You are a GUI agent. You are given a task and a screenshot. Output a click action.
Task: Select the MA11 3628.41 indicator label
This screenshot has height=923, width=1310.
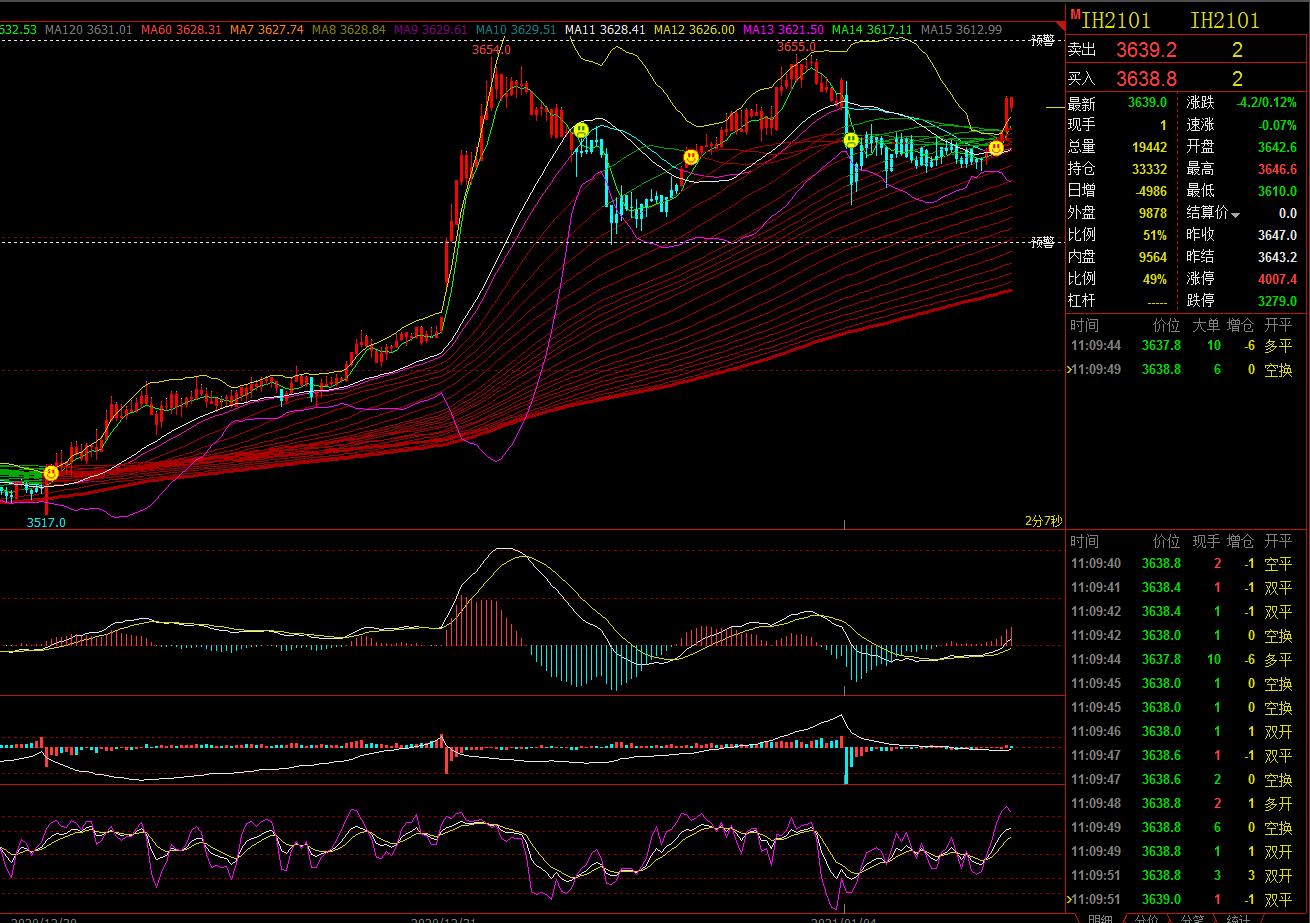(605, 30)
